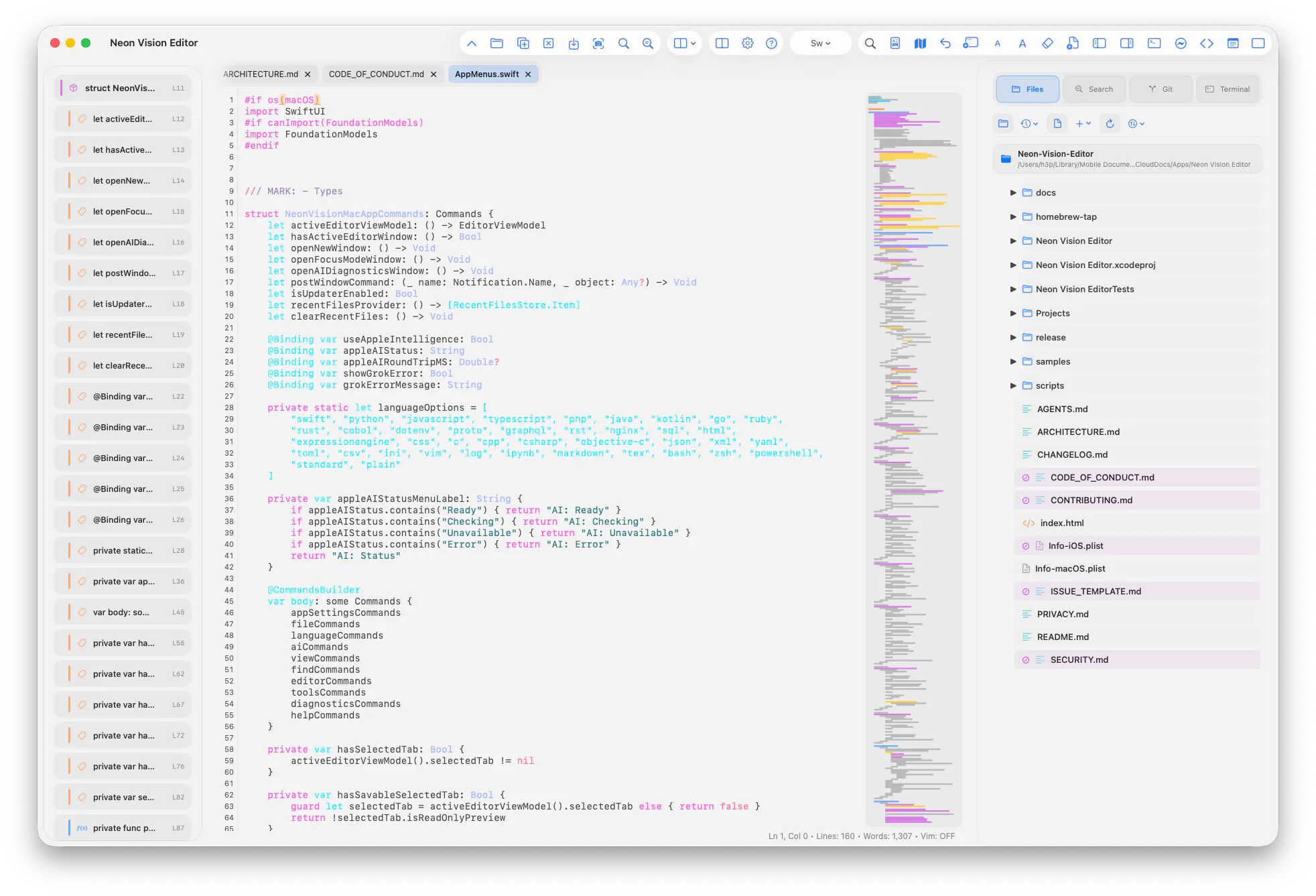1316x896 pixels.
Task: Select the Files sidebar tab
Action: (x=1028, y=89)
